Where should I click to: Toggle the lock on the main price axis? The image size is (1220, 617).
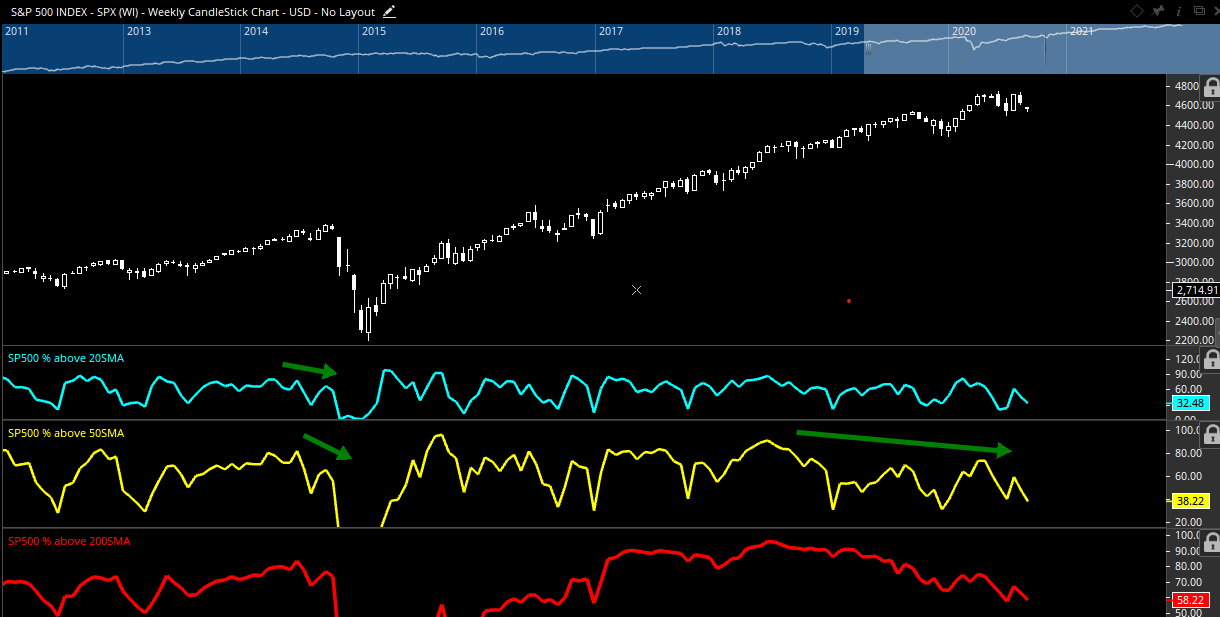pyautogui.click(x=1210, y=89)
